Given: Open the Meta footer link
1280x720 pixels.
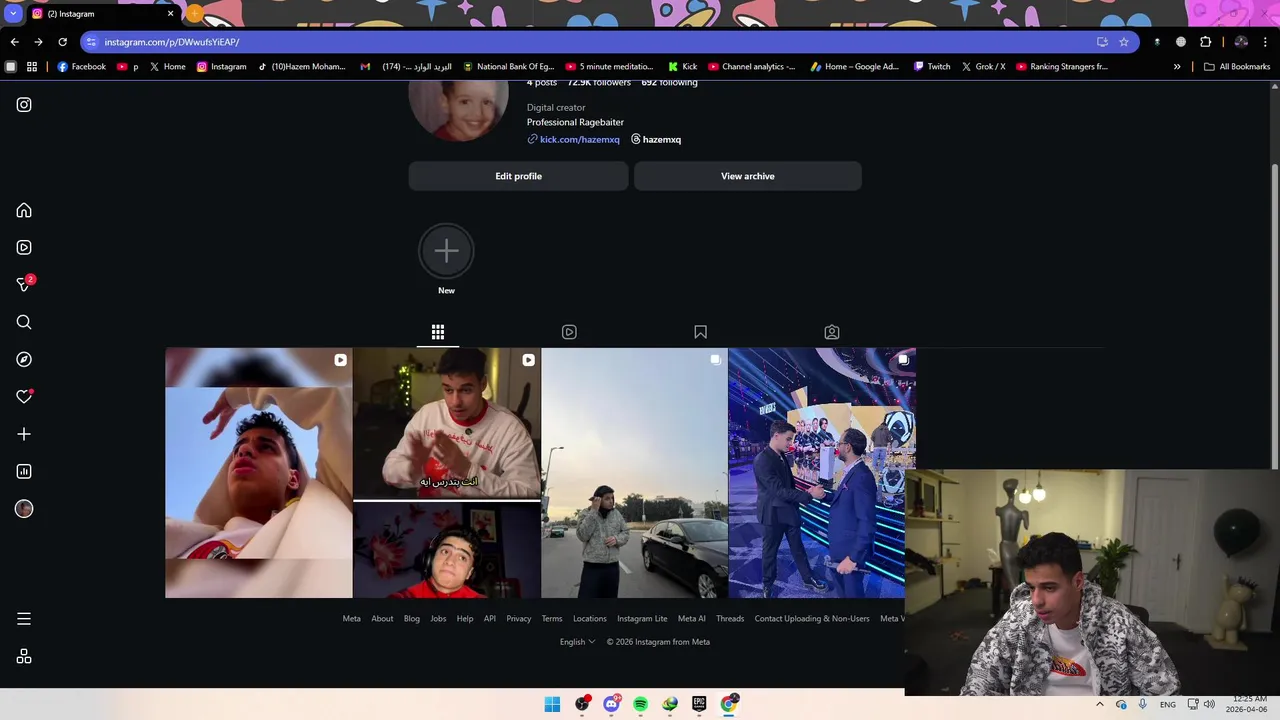Looking at the screenshot, I should [351, 619].
